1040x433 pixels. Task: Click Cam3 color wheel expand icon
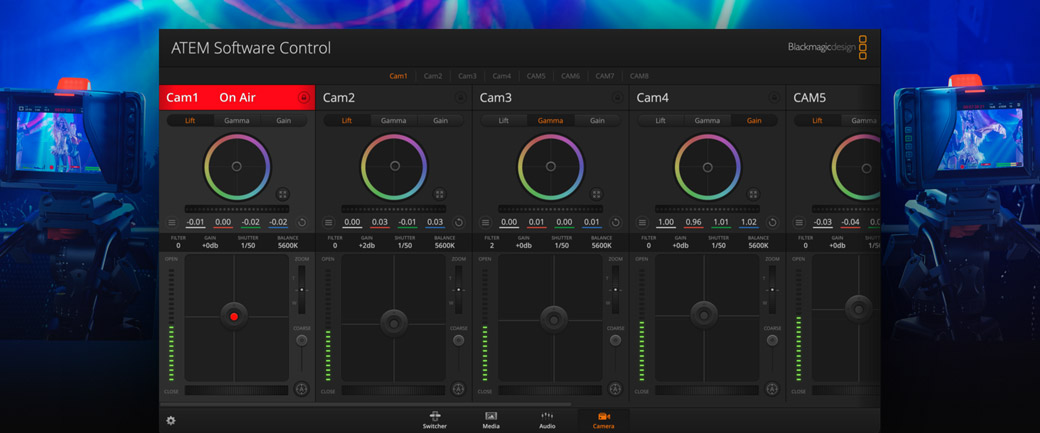click(x=596, y=195)
